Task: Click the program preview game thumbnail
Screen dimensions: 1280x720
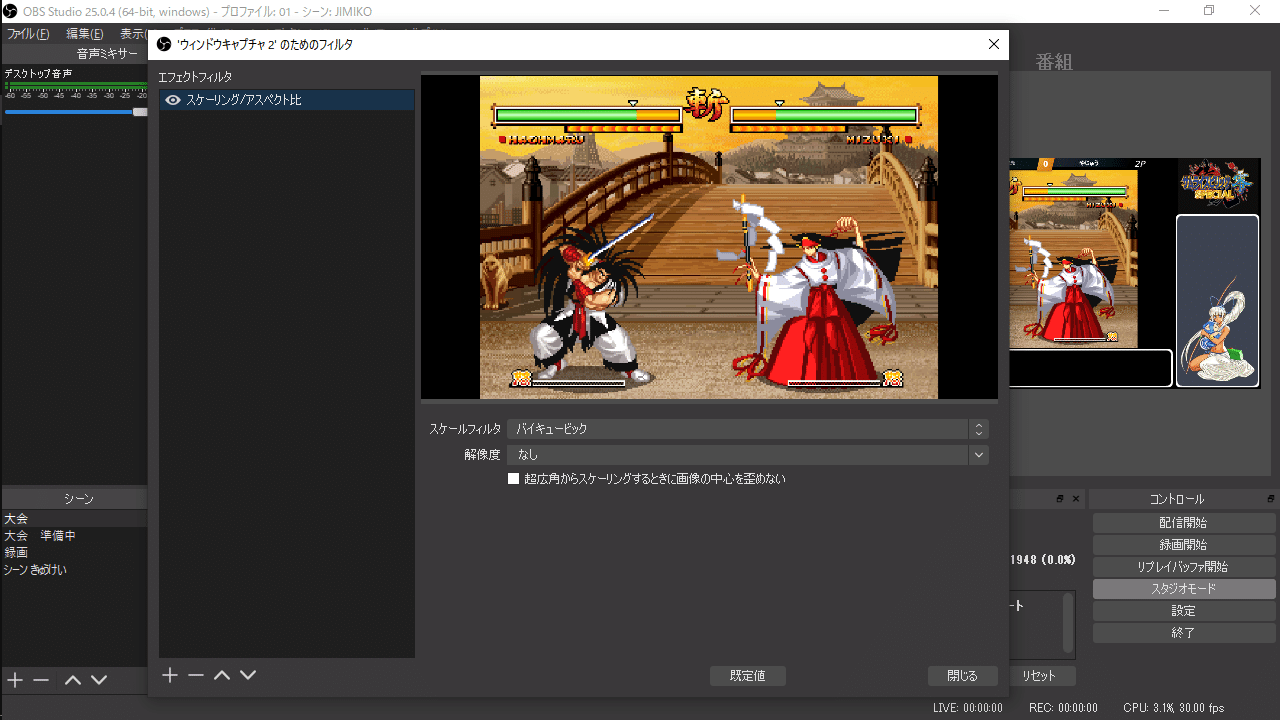Action: (1073, 259)
